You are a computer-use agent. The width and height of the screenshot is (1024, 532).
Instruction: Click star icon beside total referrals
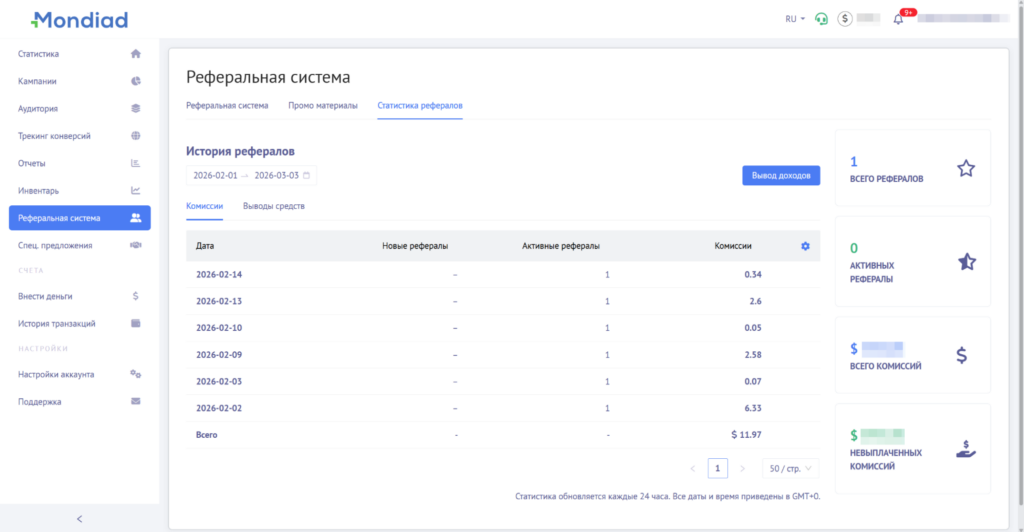point(965,168)
